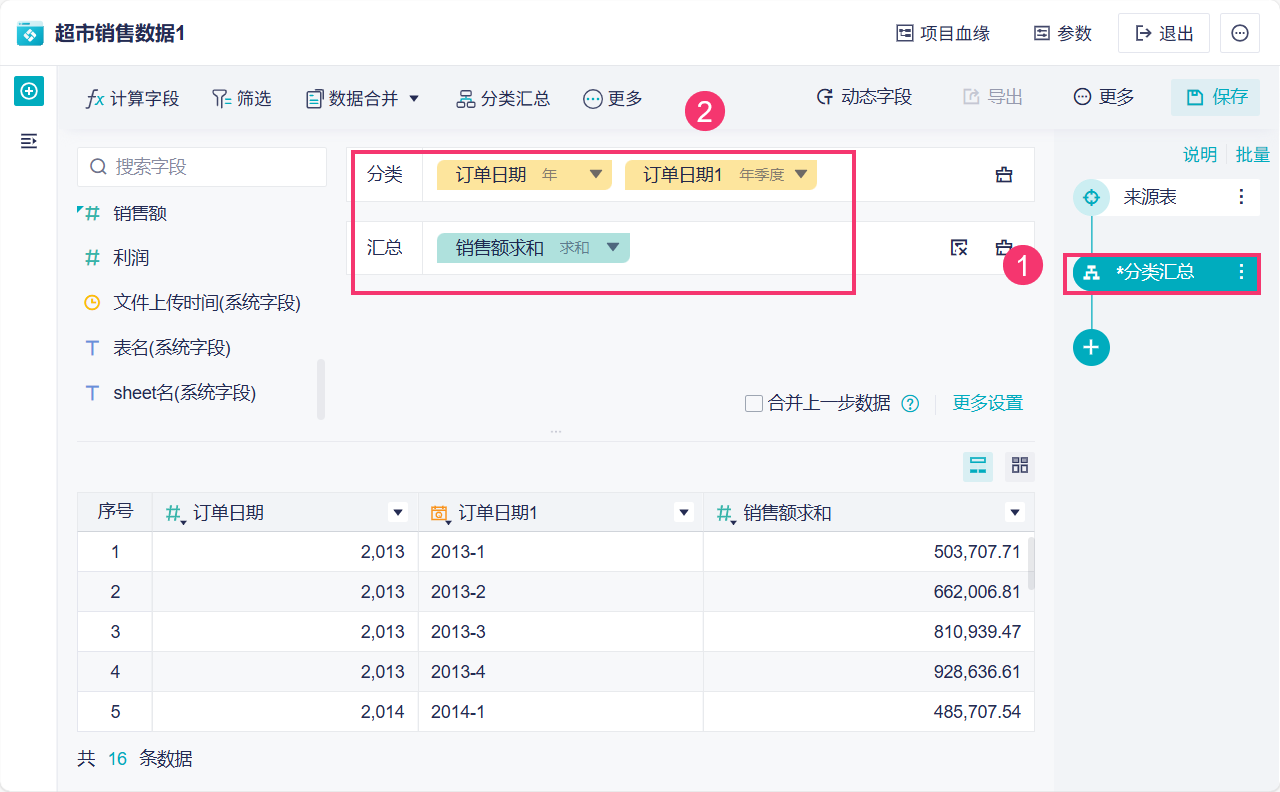The image size is (1280, 792).
Task: Click the round plus button below 分类汇总 step
Action: tap(1091, 347)
